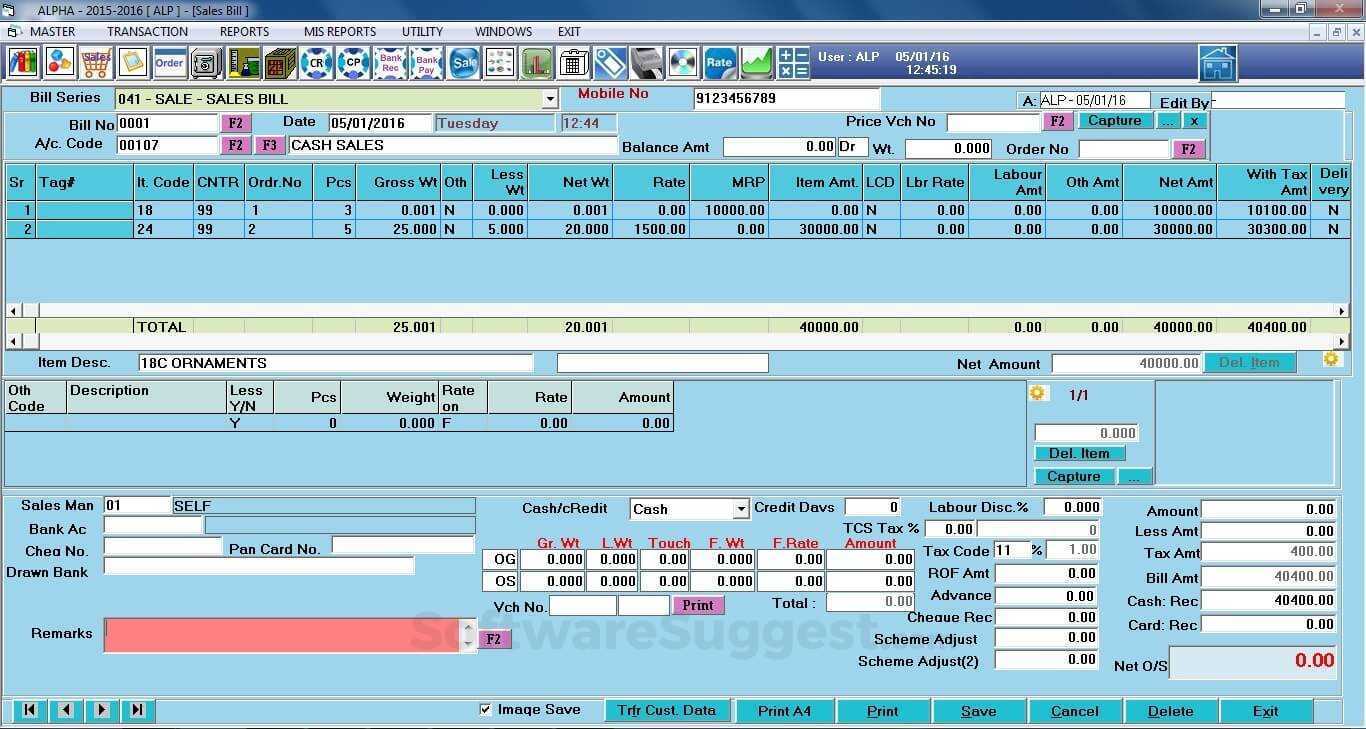The width and height of the screenshot is (1366, 729).
Task: Open the Bill Series dropdown
Action: pyautogui.click(x=551, y=98)
